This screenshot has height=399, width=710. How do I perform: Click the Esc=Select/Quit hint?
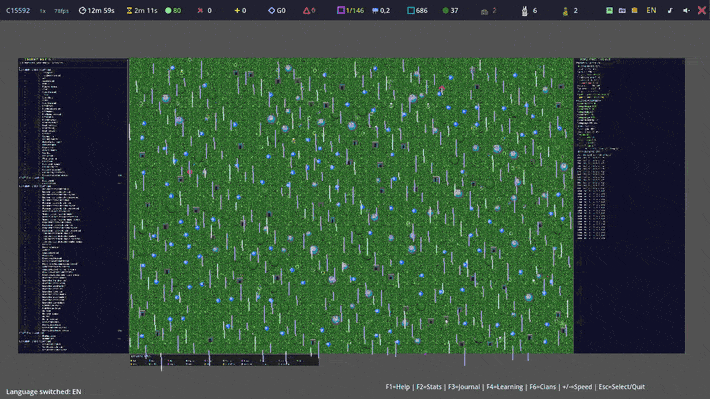tap(622, 387)
